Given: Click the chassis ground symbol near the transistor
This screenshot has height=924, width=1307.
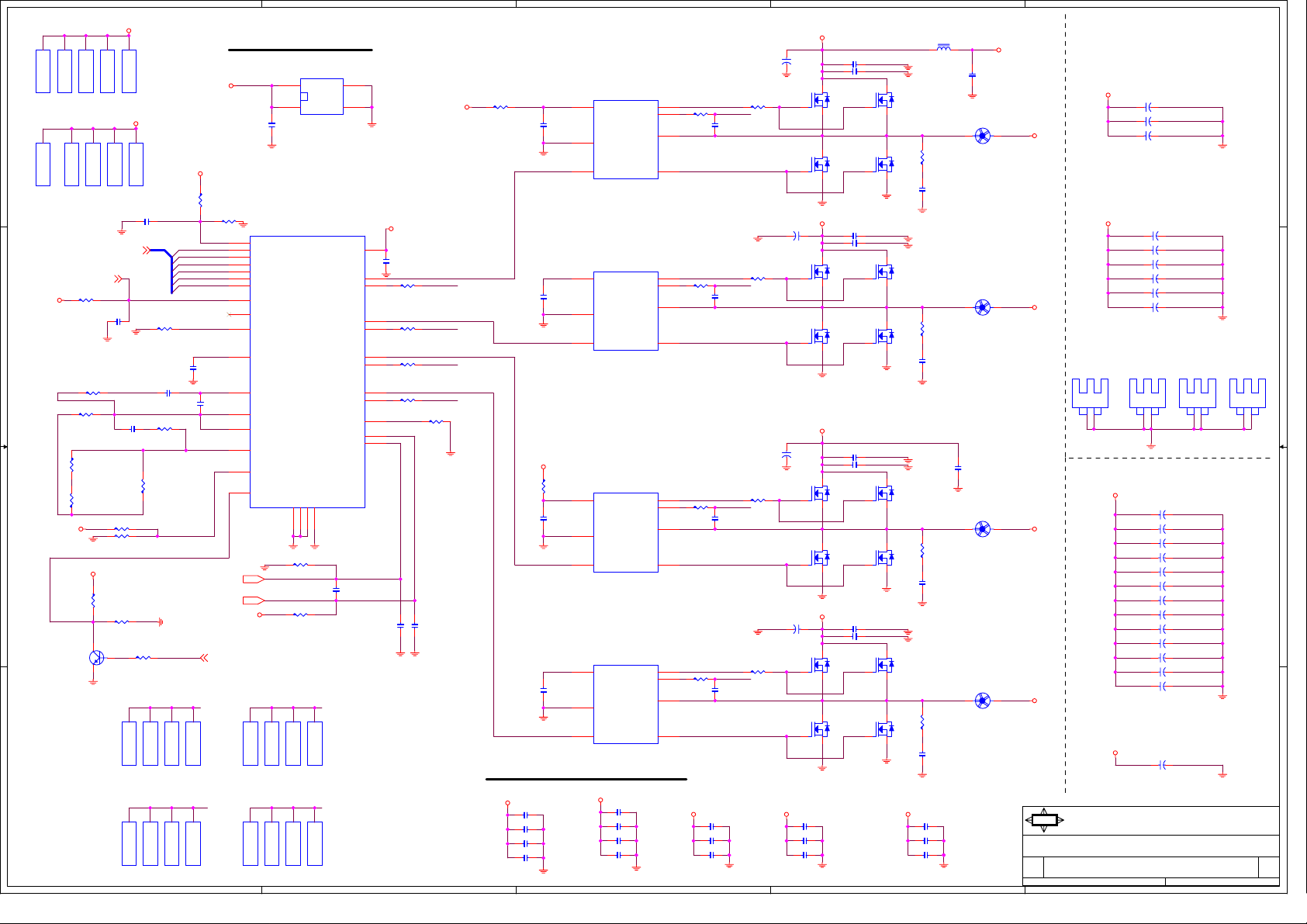Looking at the screenshot, I should [x=160, y=621].
